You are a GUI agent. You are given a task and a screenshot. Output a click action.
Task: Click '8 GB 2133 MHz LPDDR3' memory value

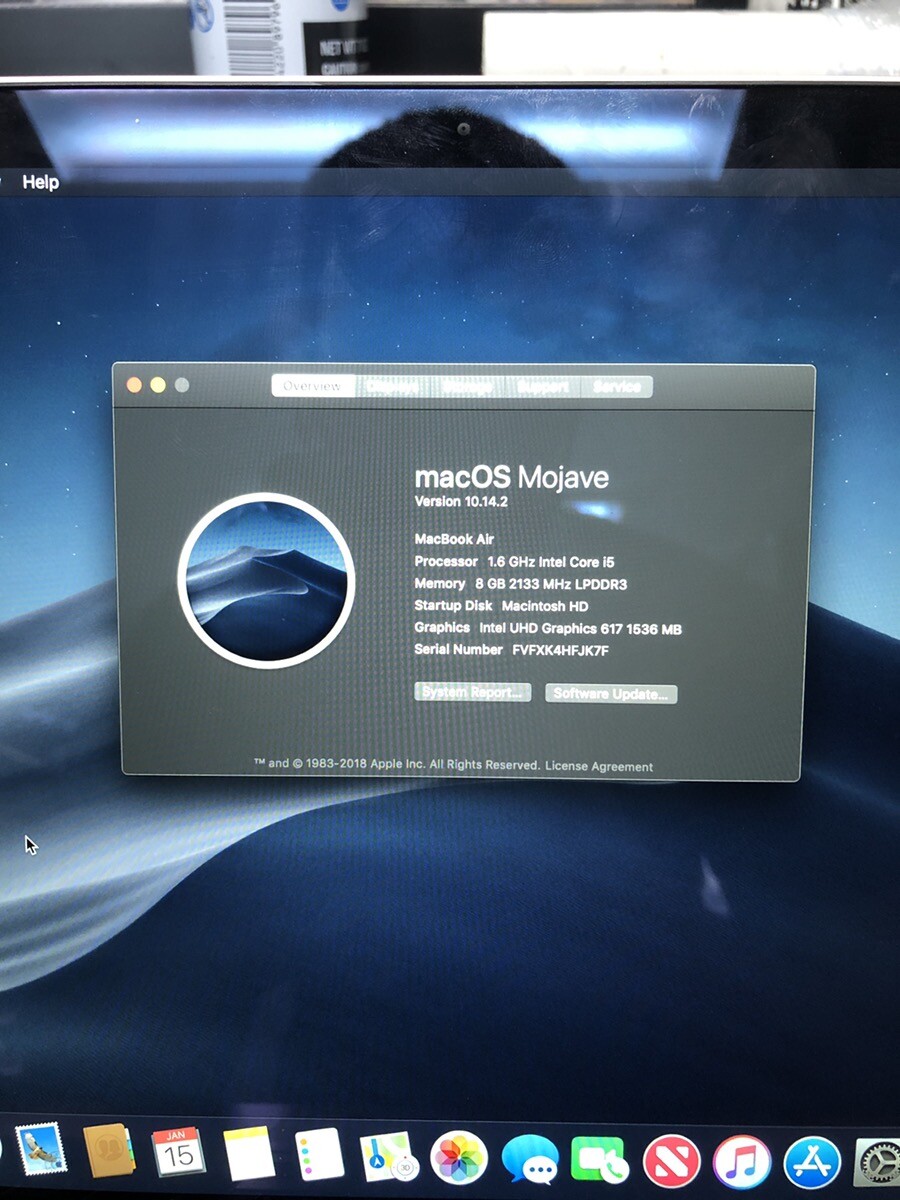[x=551, y=584]
